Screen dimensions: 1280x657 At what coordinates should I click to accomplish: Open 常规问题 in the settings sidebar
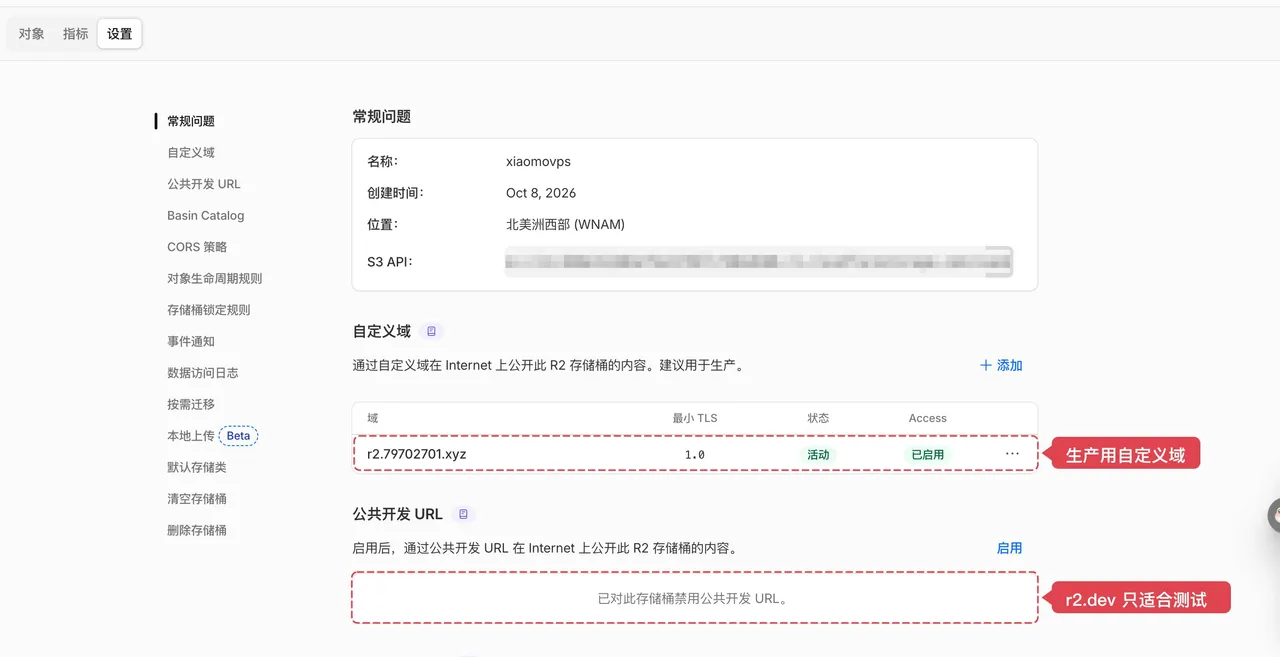(x=191, y=121)
